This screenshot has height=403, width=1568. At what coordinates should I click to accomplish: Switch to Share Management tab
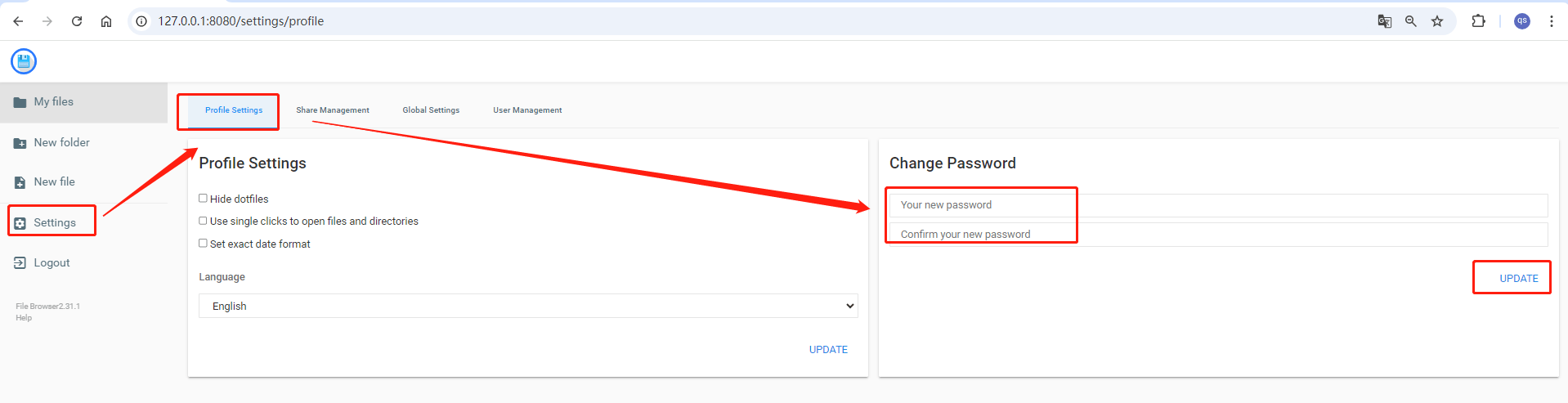[332, 110]
